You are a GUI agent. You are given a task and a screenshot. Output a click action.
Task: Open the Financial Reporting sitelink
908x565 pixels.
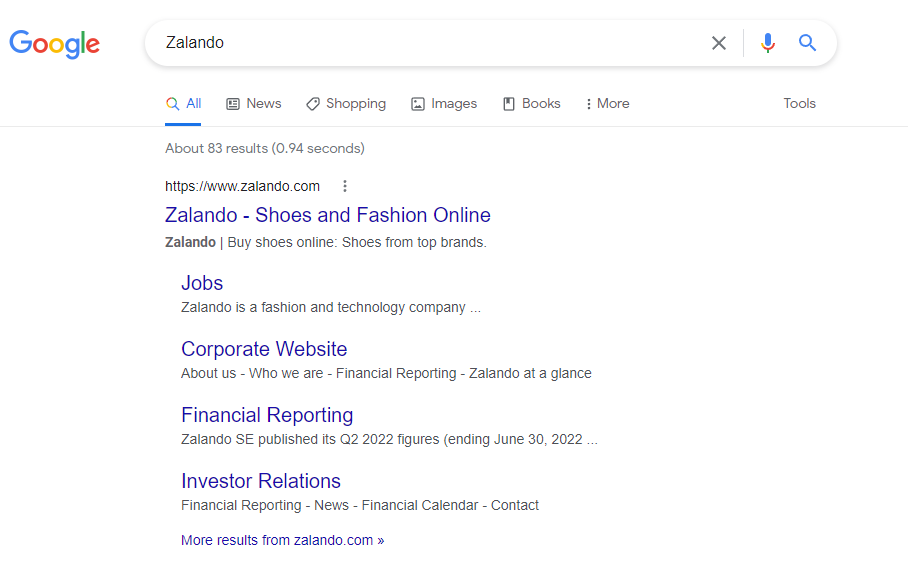(267, 415)
